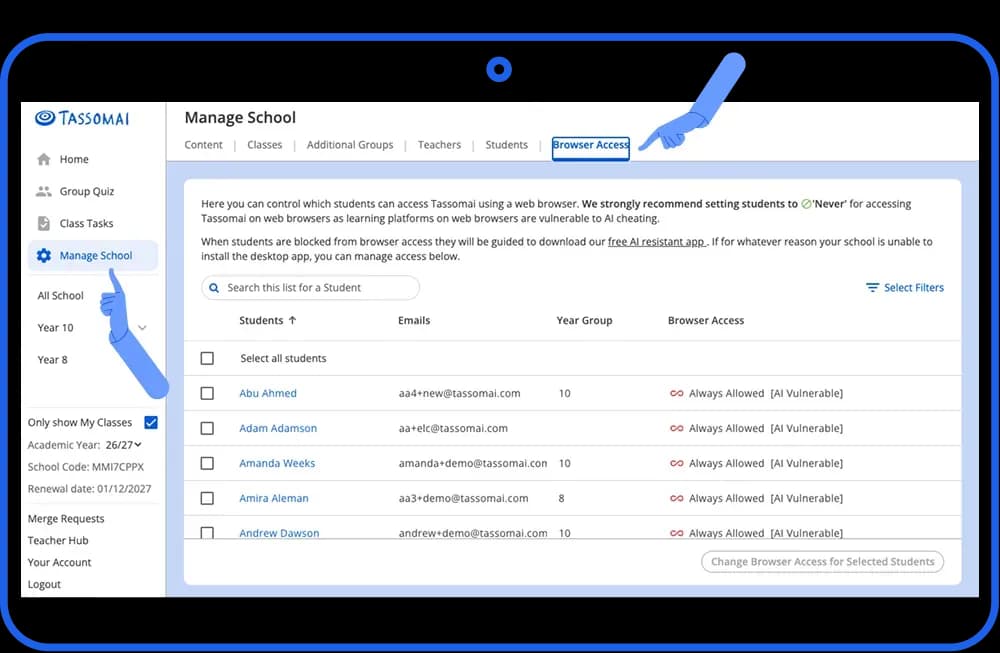Tick the checkbox for Adam Adamson
This screenshot has width=1000, height=653.
pos(207,429)
